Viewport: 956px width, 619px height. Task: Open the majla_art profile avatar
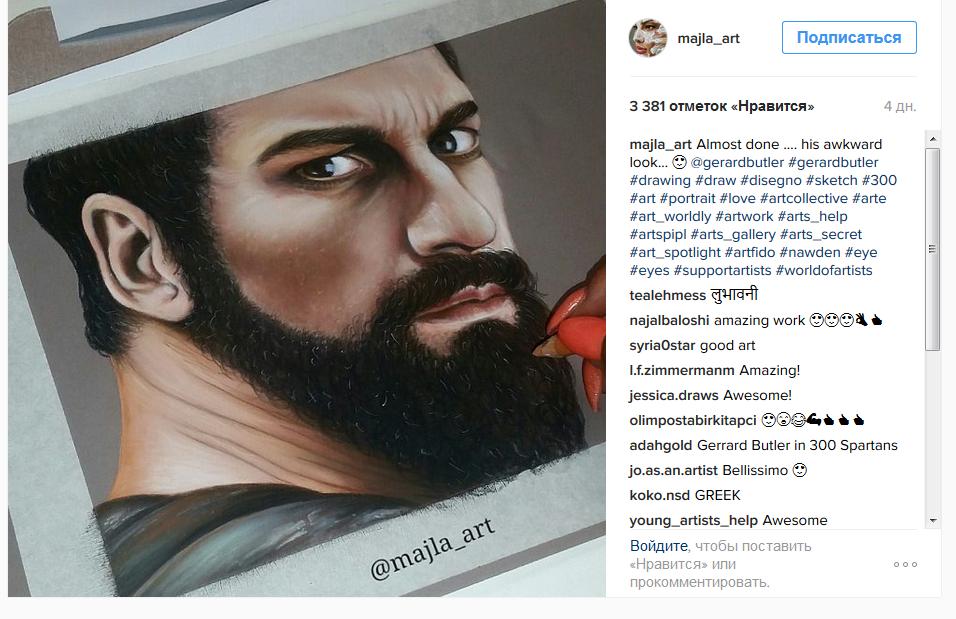click(647, 38)
